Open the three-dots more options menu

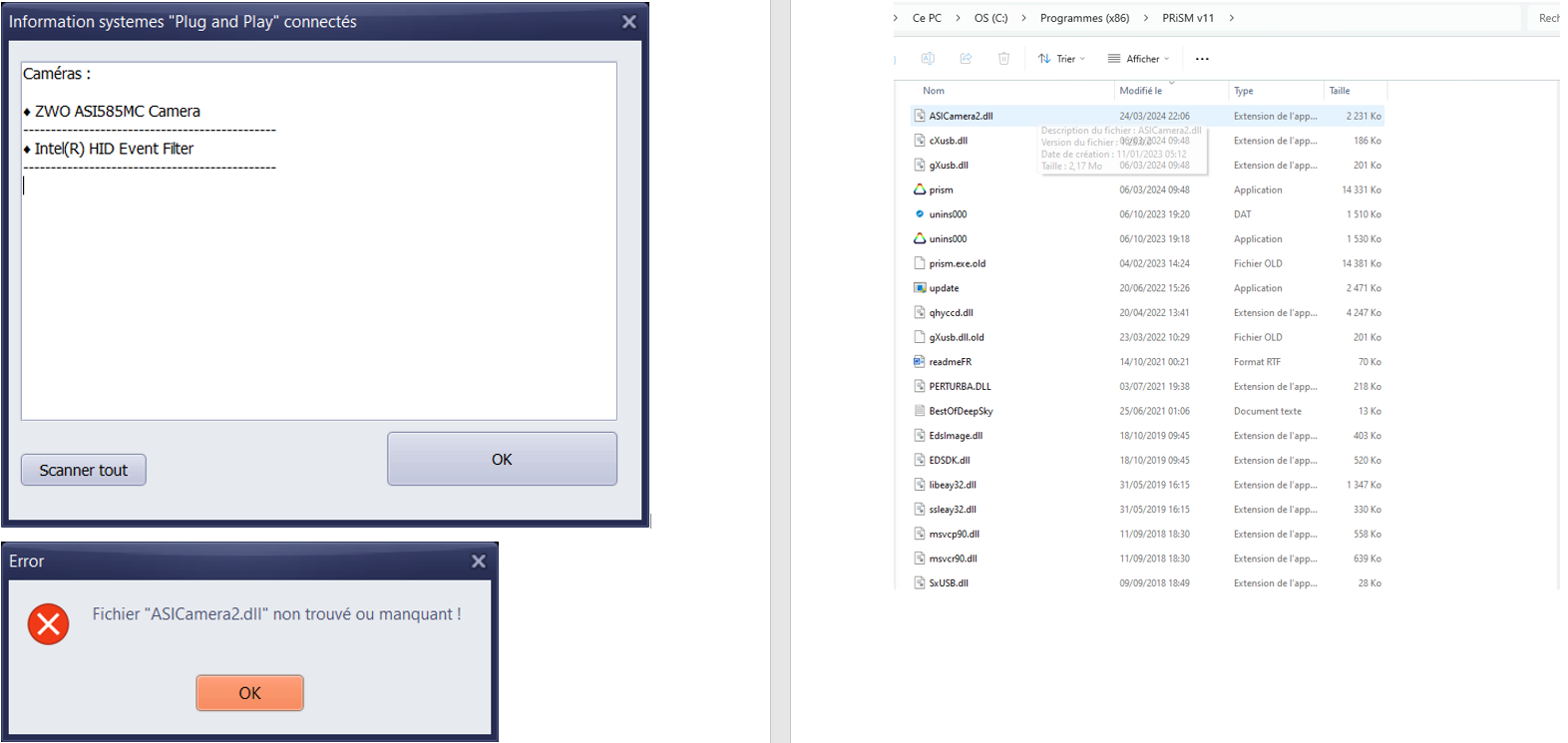(x=1202, y=59)
